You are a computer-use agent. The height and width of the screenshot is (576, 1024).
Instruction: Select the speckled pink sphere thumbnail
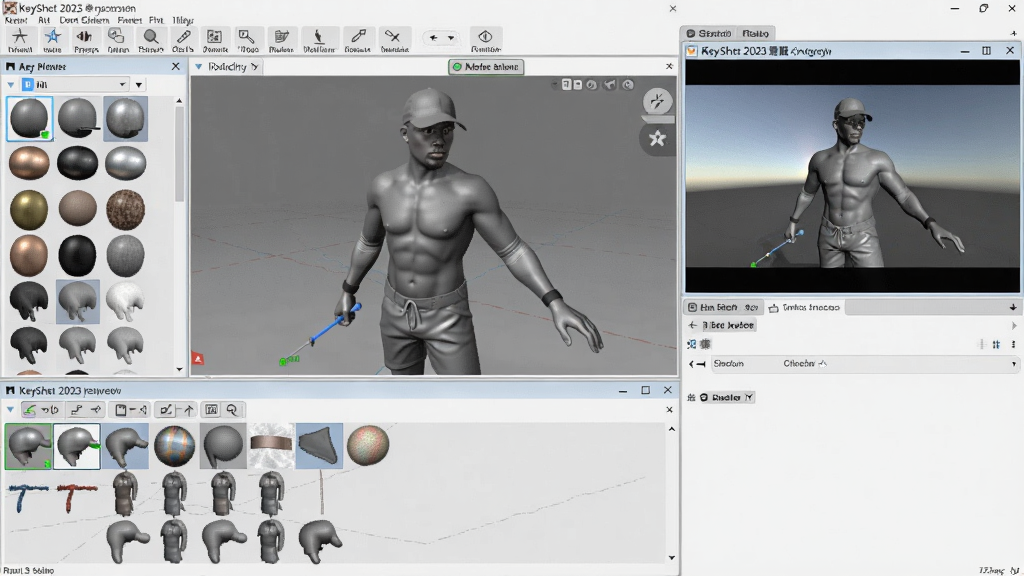(368, 445)
